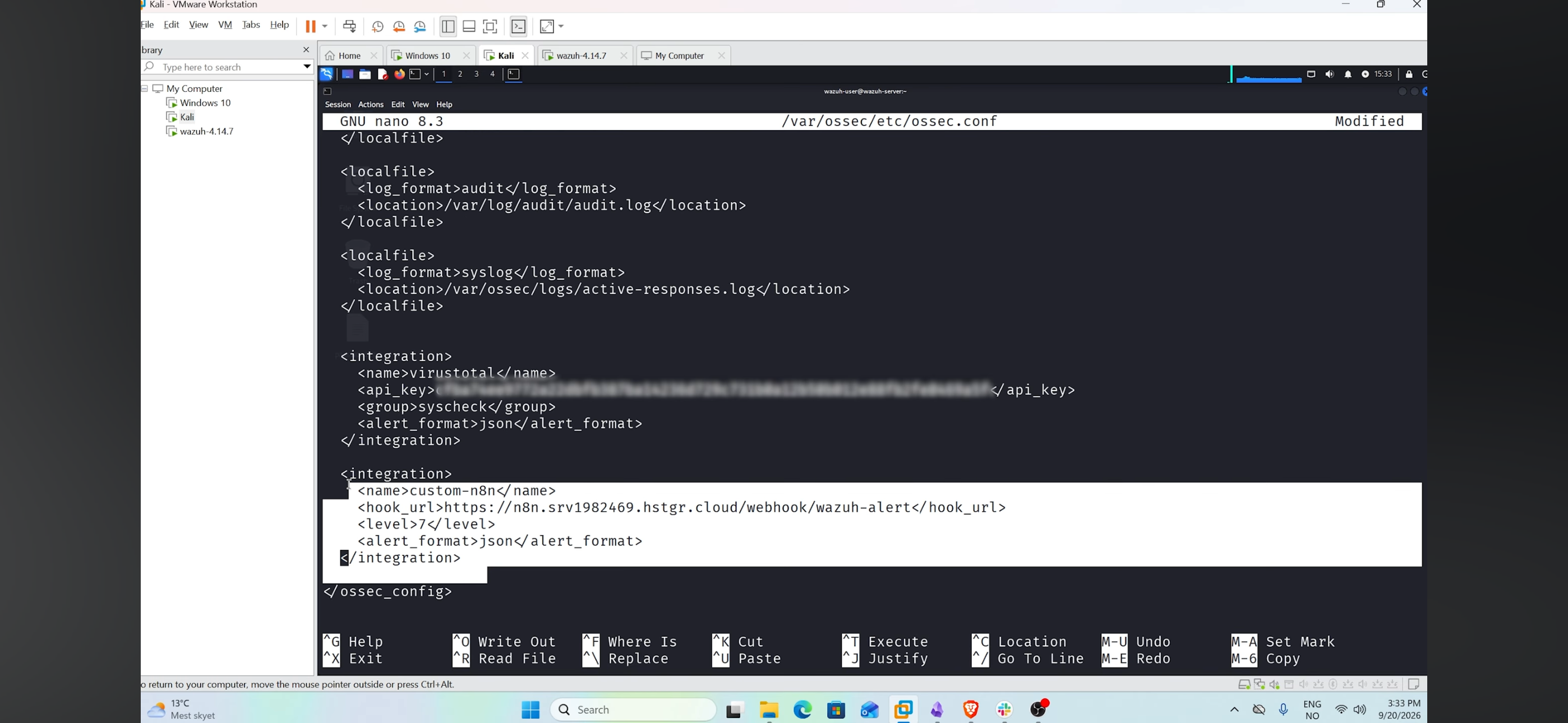Open the terminal Actions menu
The image size is (1568, 723).
click(371, 105)
